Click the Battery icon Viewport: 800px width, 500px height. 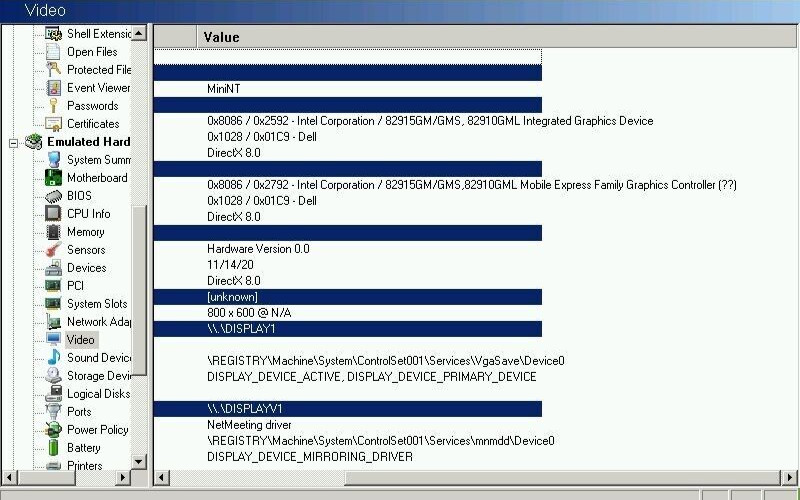coord(53,447)
